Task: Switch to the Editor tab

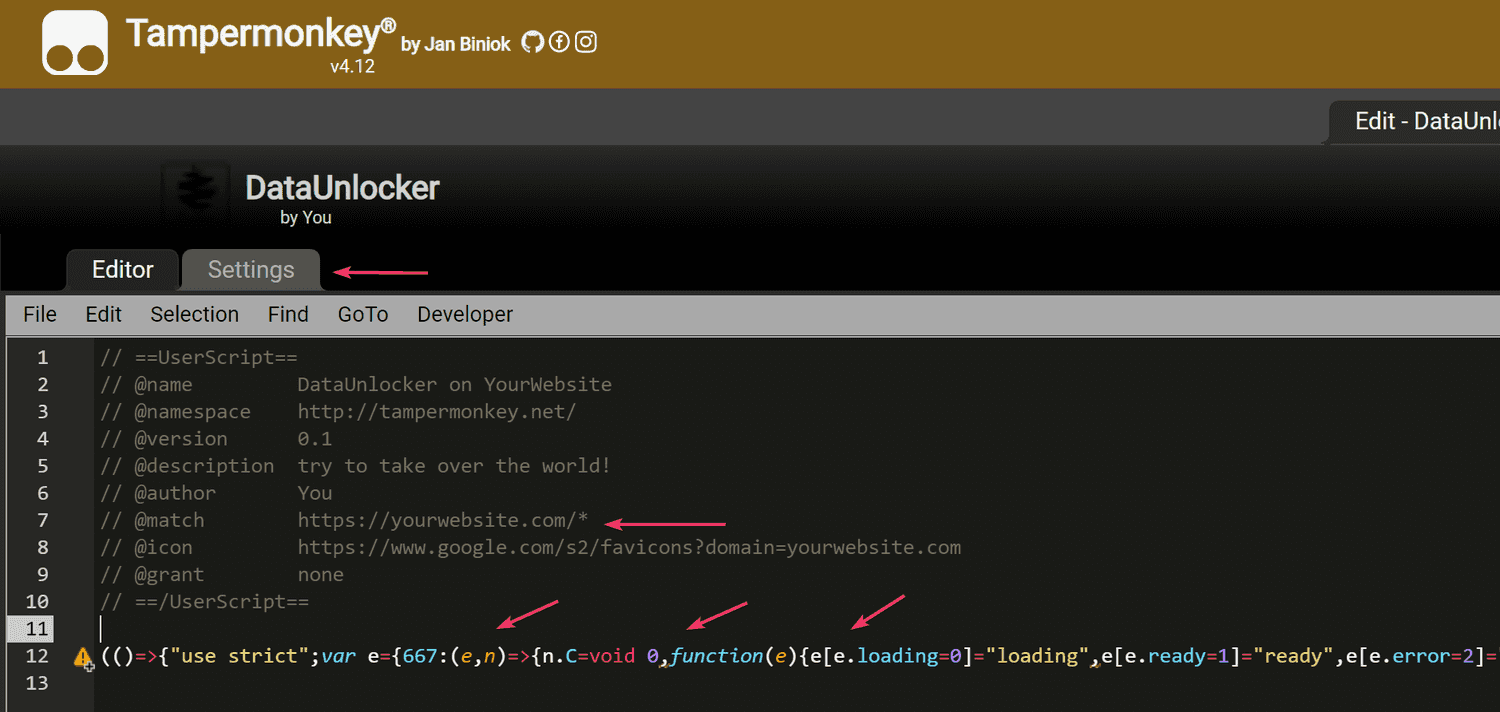Action: click(122, 270)
